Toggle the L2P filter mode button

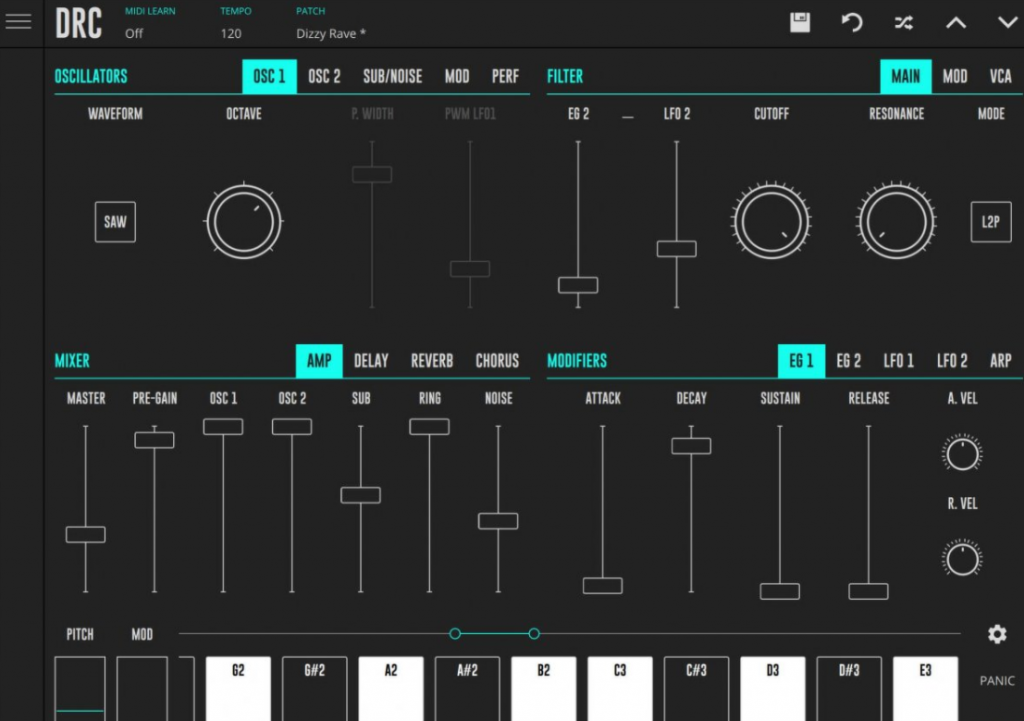pos(990,222)
